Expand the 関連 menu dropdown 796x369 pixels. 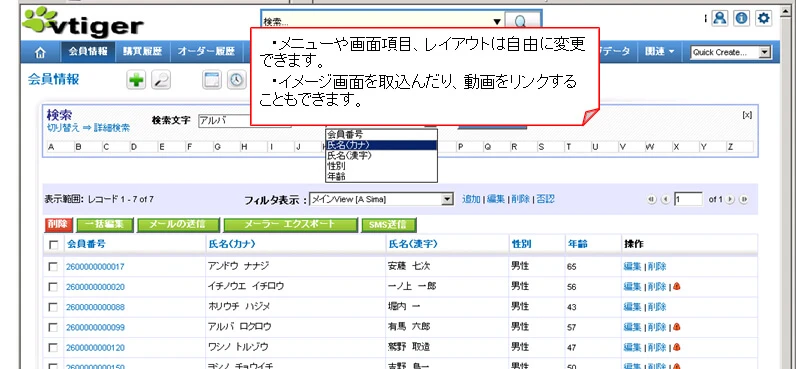pos(659,52)
